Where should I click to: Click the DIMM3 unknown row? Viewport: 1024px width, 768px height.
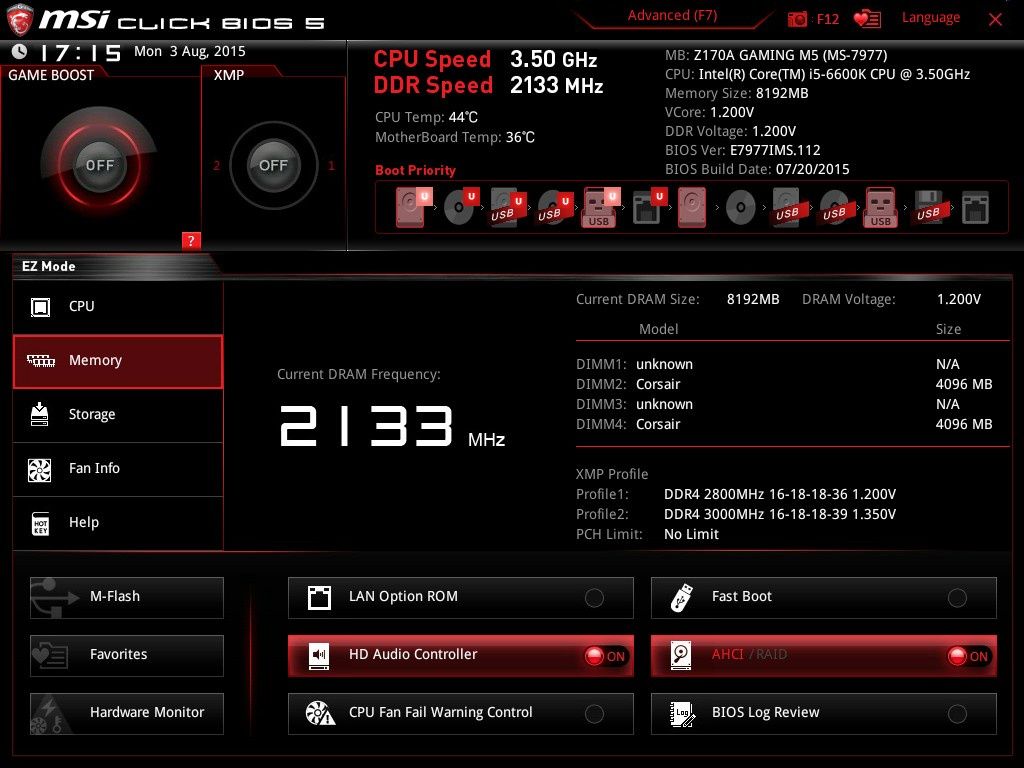[768, 404]
